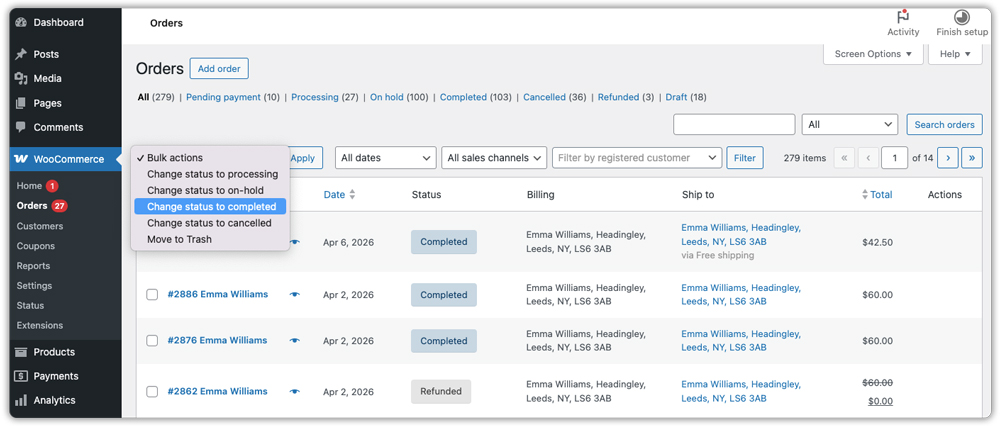
Task: Filter by On hold orders
Action: coord(387,98)
